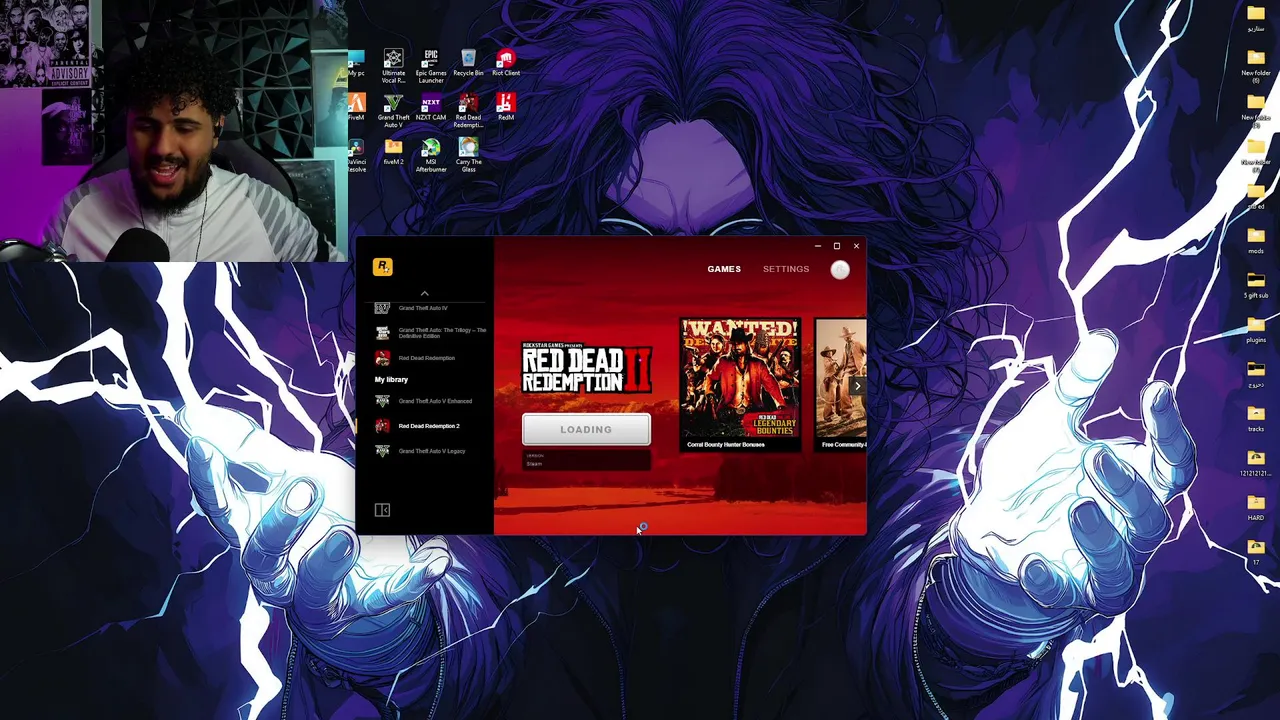The width and height of the screenshot is (1280, 720).
Task: Open the mods folder on desktop
Action: (x=1256, y=241)
